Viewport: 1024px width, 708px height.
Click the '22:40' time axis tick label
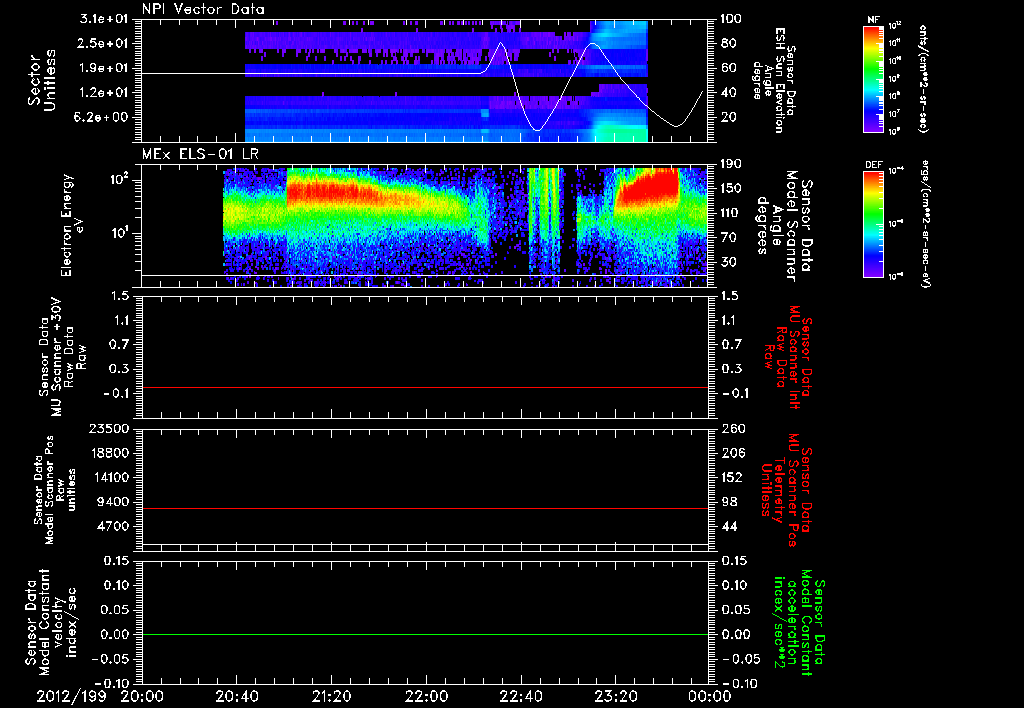click(x=521, y=696)
